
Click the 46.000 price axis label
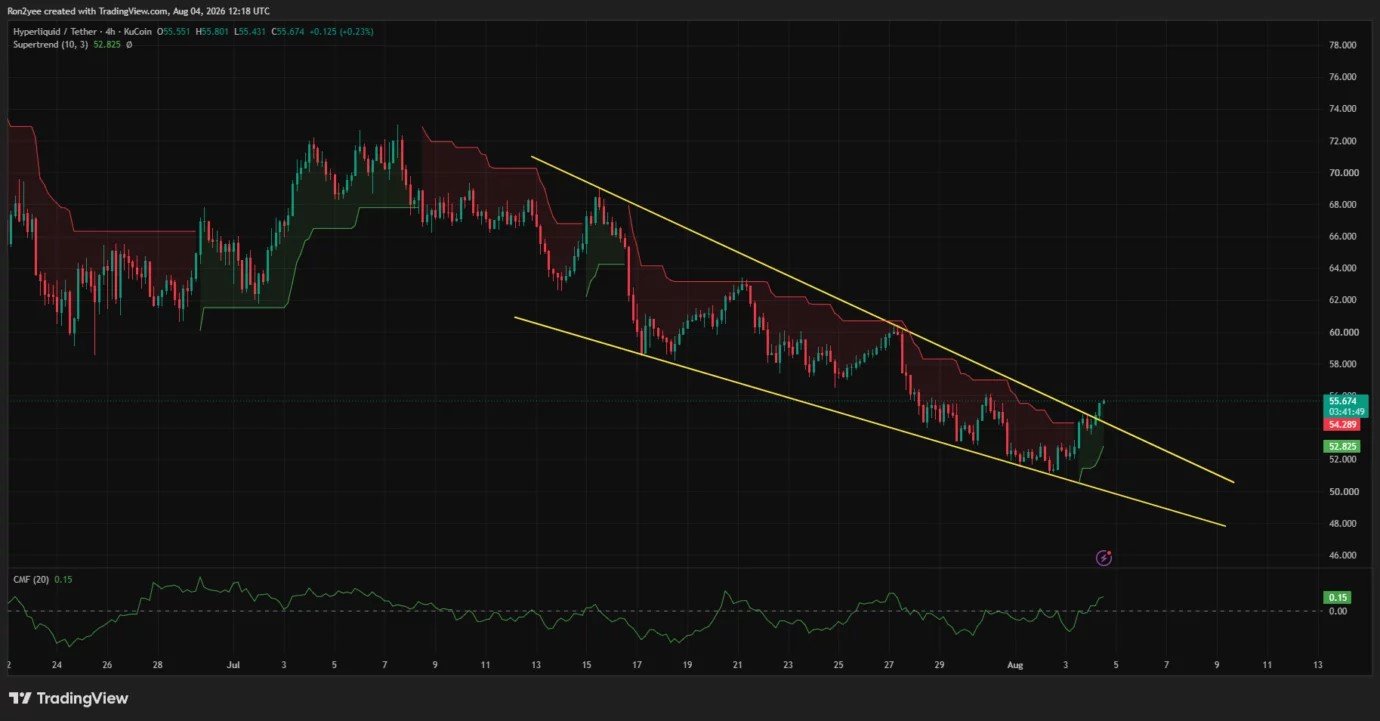[1341, 555]
